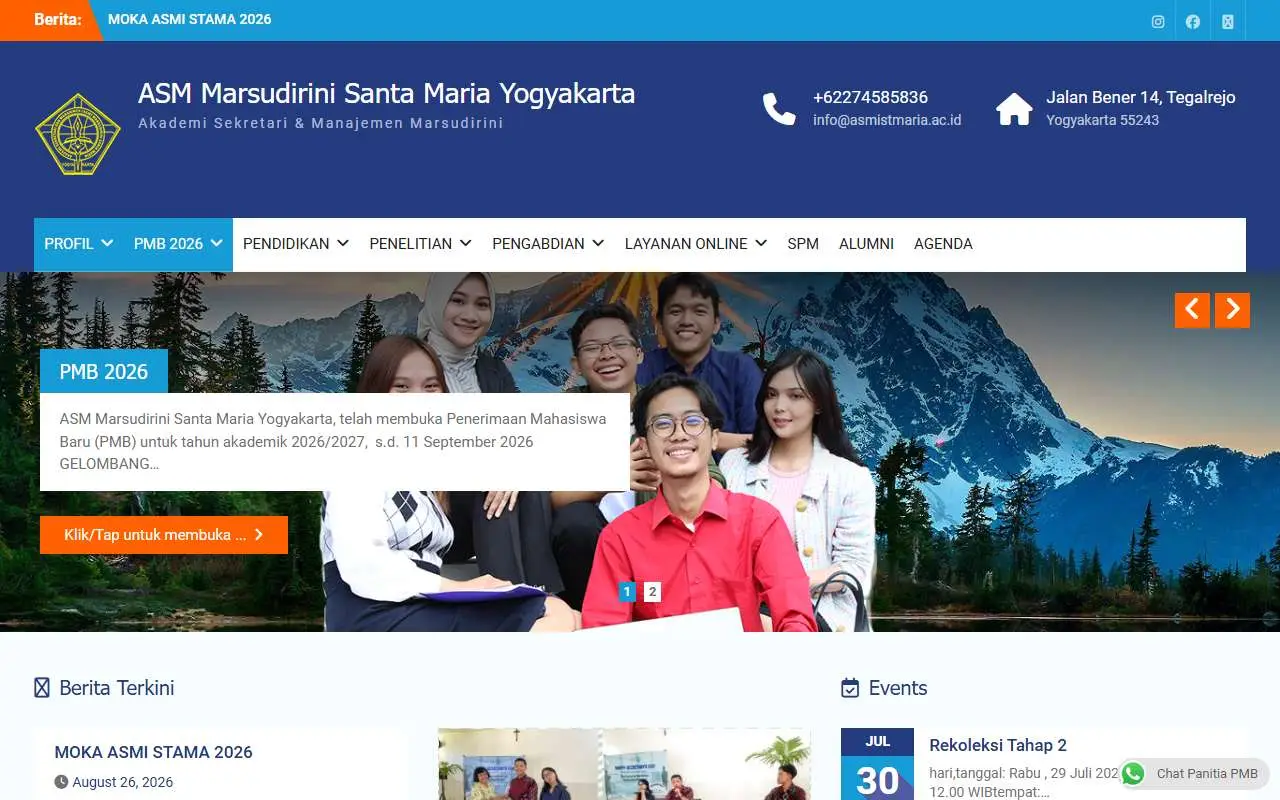Open the Facebook social icon
Screen dimensions: 1280x800
[x=1193, y=21]
